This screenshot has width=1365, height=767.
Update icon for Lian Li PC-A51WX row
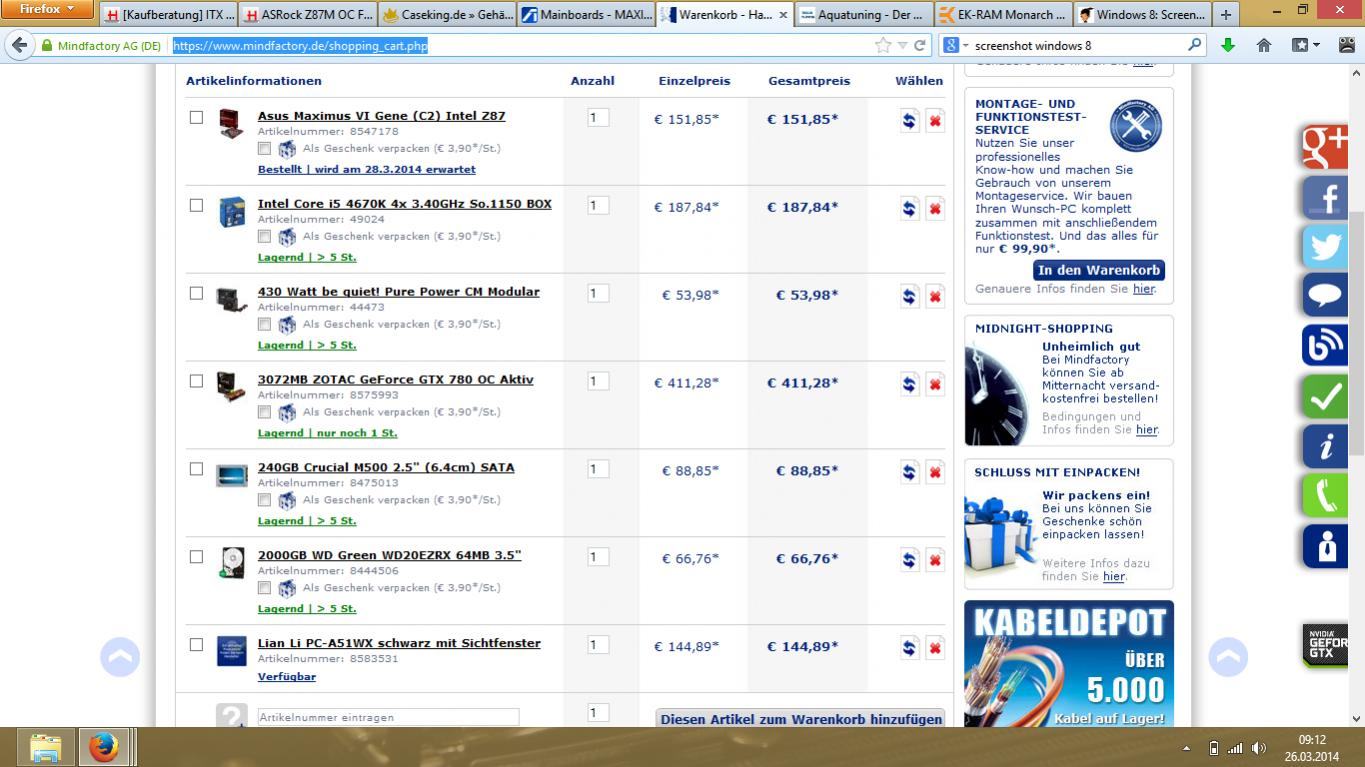coord(909,648)
